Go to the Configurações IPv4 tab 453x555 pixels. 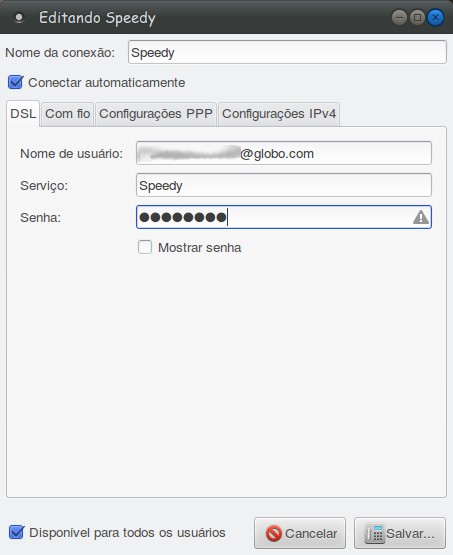click(x=279, y=114)
